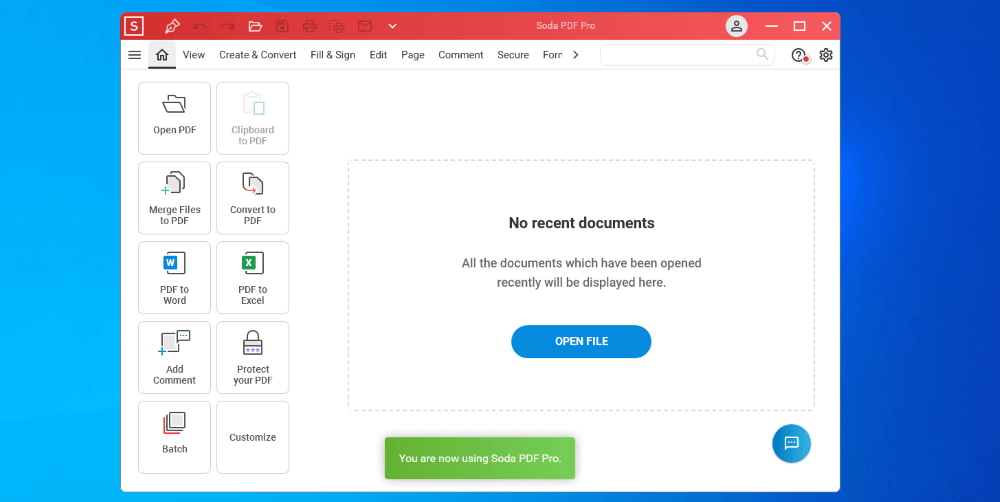Open the user account avatar icon
This screenshot has width=1000, height=502.
point(737,26)
